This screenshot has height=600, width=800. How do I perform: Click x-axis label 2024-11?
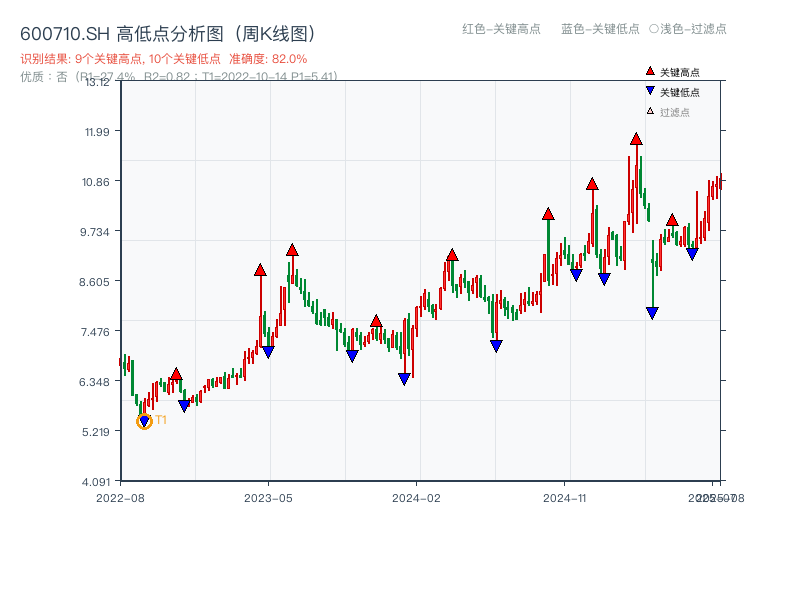(564, 498)
